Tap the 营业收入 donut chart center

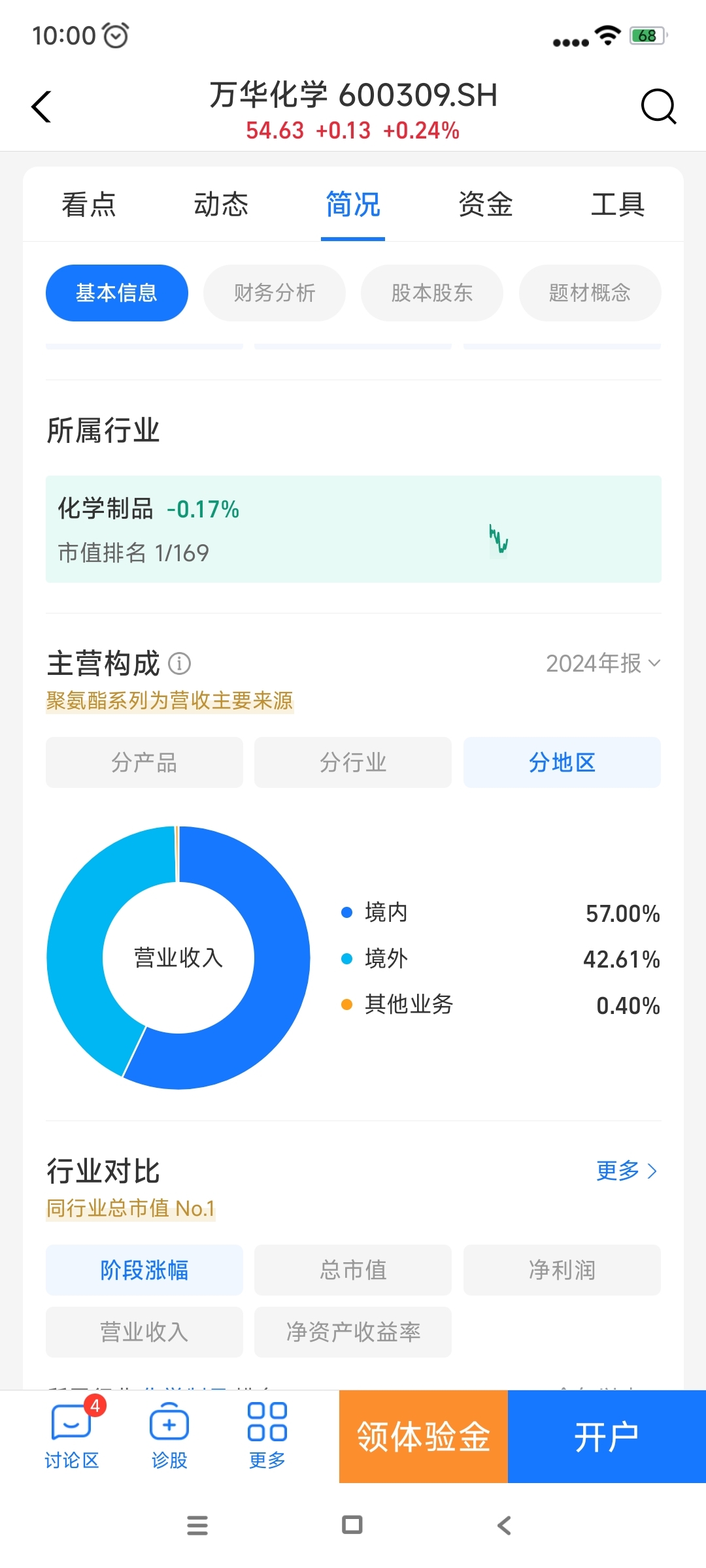(x=178, y=958)
